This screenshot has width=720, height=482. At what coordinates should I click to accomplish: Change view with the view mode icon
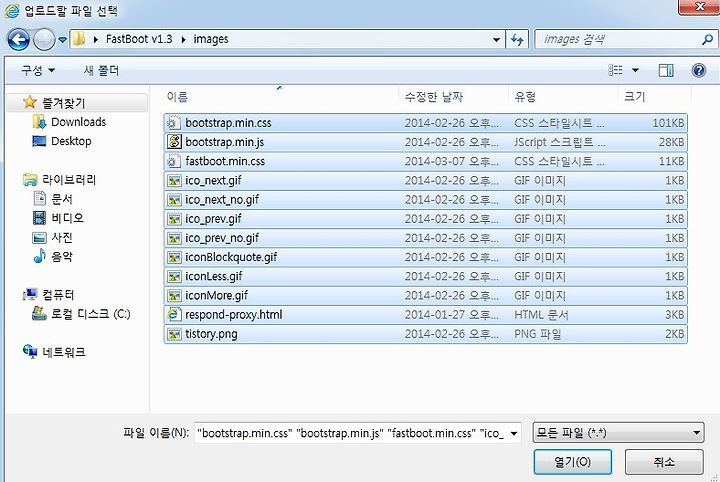tap(615, 70)
